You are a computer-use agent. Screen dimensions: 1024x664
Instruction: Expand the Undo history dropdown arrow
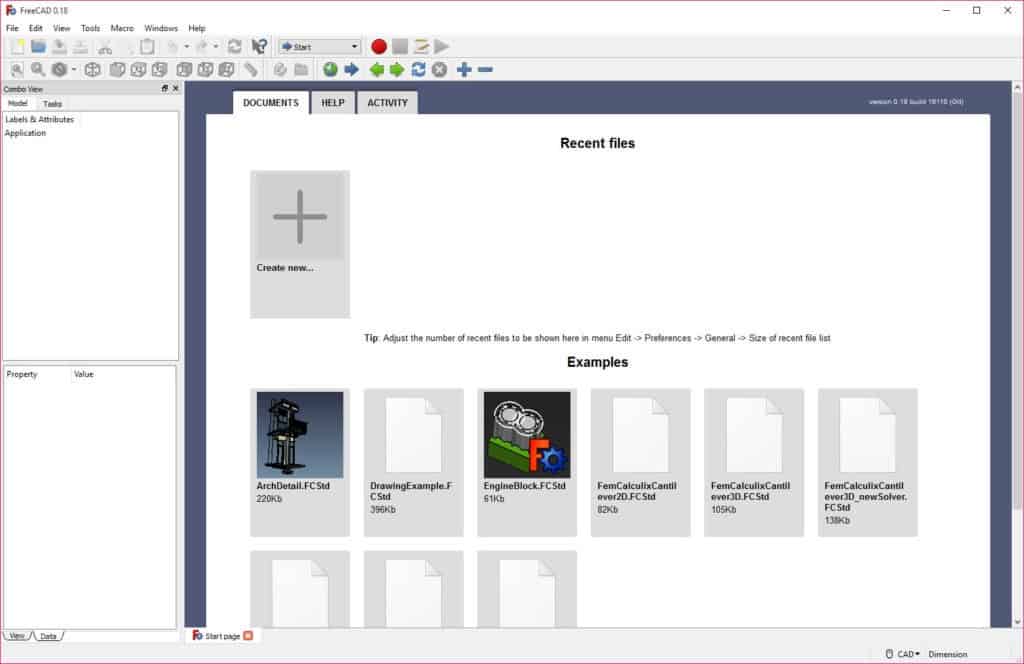186,46
